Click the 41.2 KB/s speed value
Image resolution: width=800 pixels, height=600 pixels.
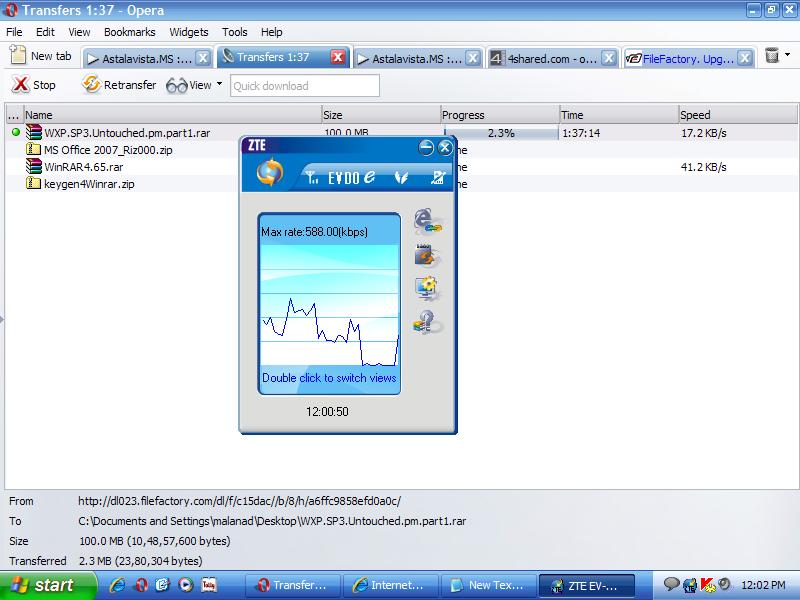[x=704, y=167]
